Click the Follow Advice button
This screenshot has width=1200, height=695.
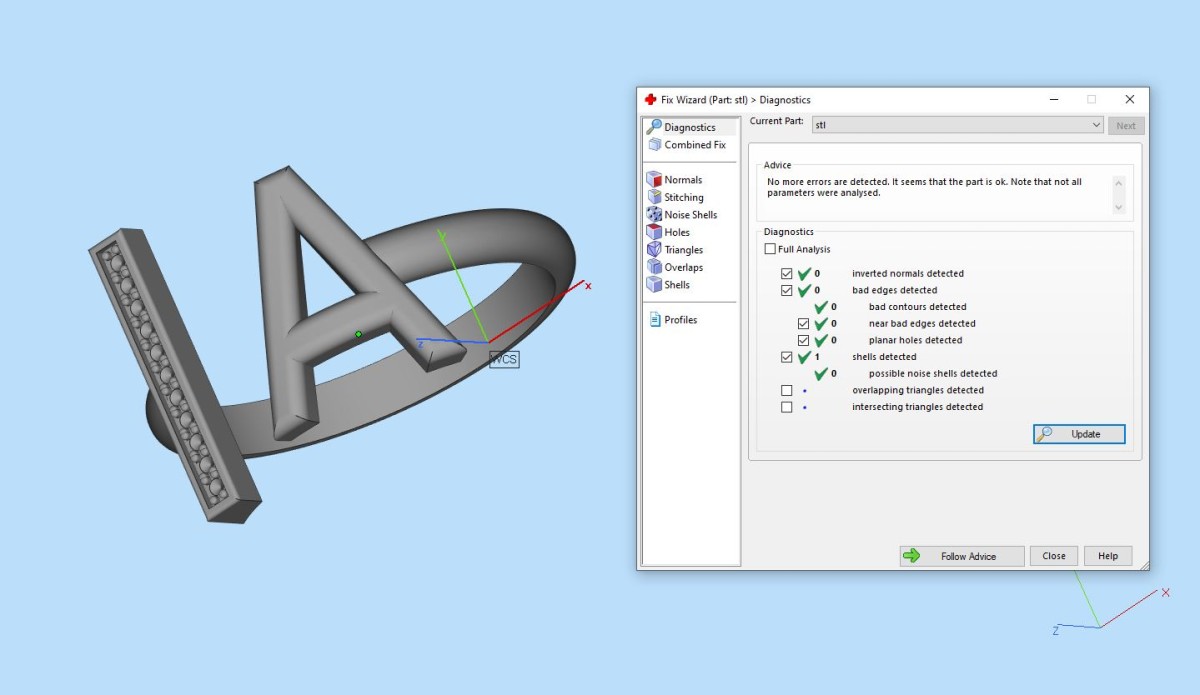962,556
